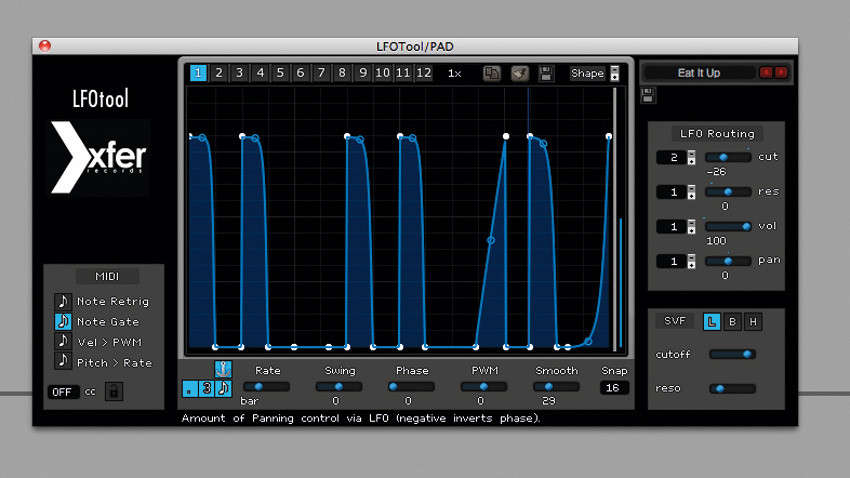
Task: Click the midpoint node on the rising ramp
Action: tap(491, 240)
